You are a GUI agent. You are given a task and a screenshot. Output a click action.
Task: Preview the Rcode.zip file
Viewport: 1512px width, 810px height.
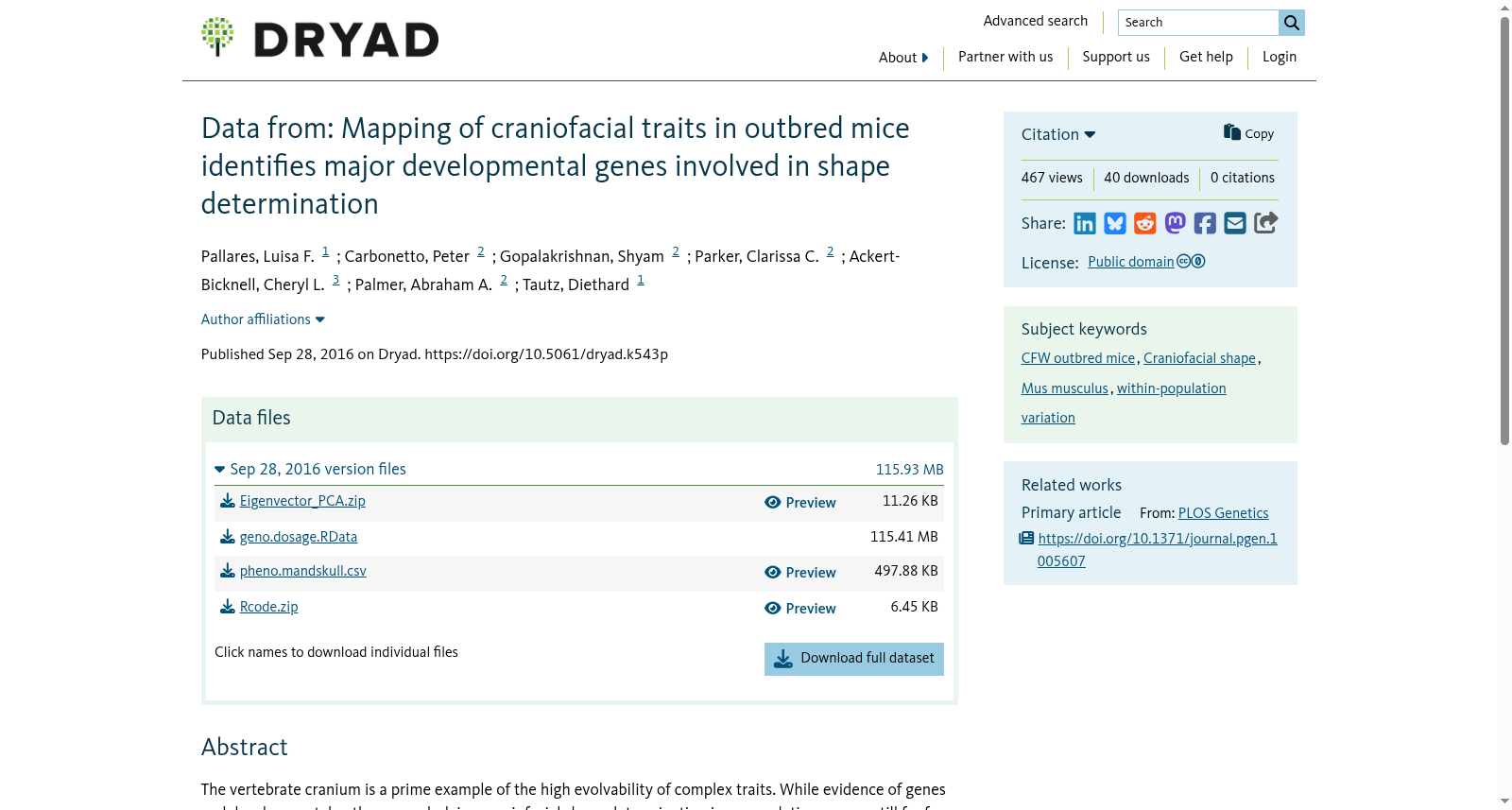[x=800, y=609]
